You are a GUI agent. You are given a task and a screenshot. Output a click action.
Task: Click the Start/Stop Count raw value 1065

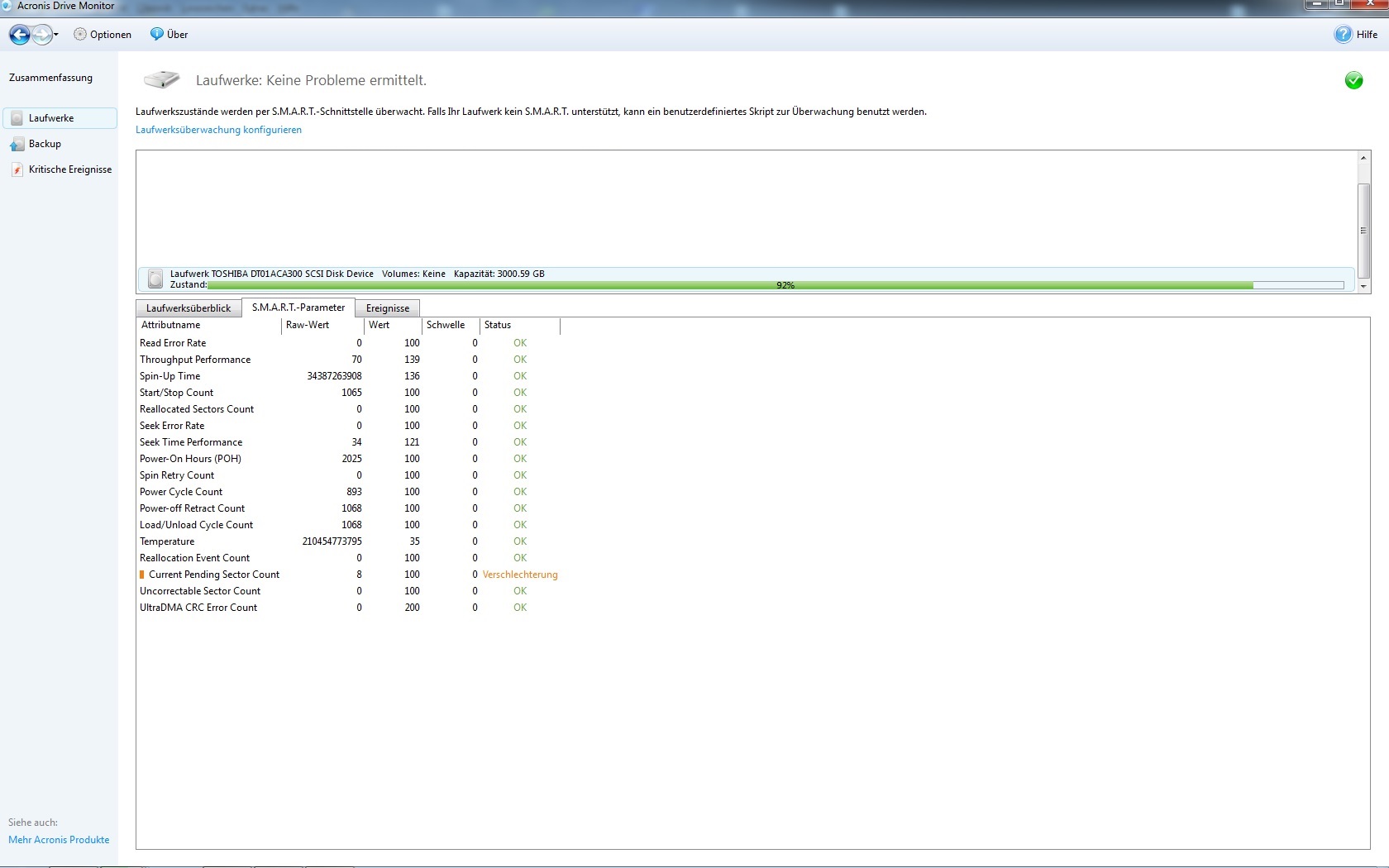pos(351,393)
